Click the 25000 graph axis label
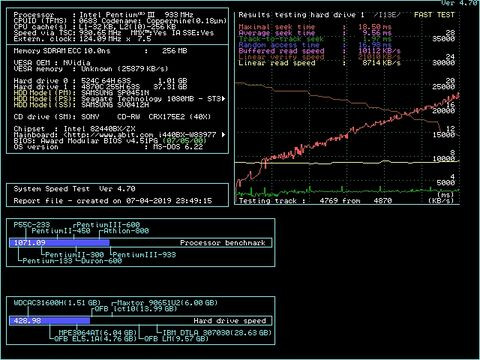Image resolution: width=480 pixels, height=360 pixels. point(444,87)
